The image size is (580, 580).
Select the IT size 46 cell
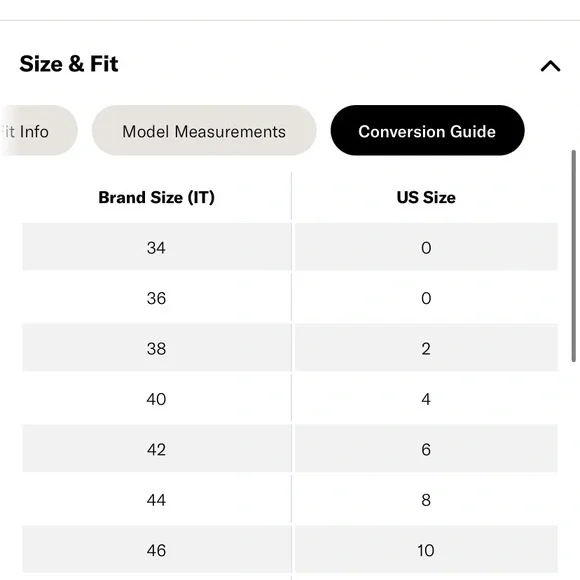pyautogui.click(x=157, y=550)
